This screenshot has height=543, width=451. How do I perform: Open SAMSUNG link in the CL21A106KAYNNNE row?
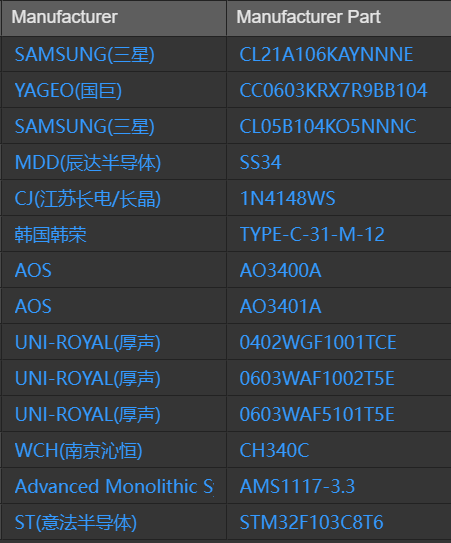pyautogui.click(x=85, y=55)
